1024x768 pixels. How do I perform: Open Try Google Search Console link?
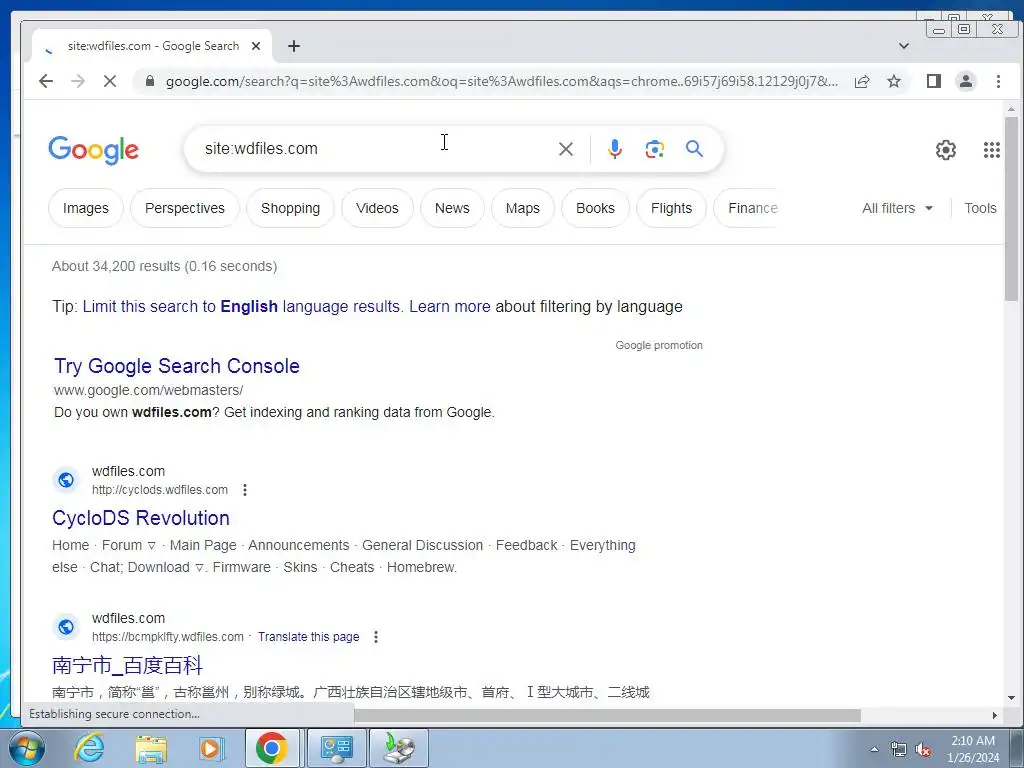176,366
